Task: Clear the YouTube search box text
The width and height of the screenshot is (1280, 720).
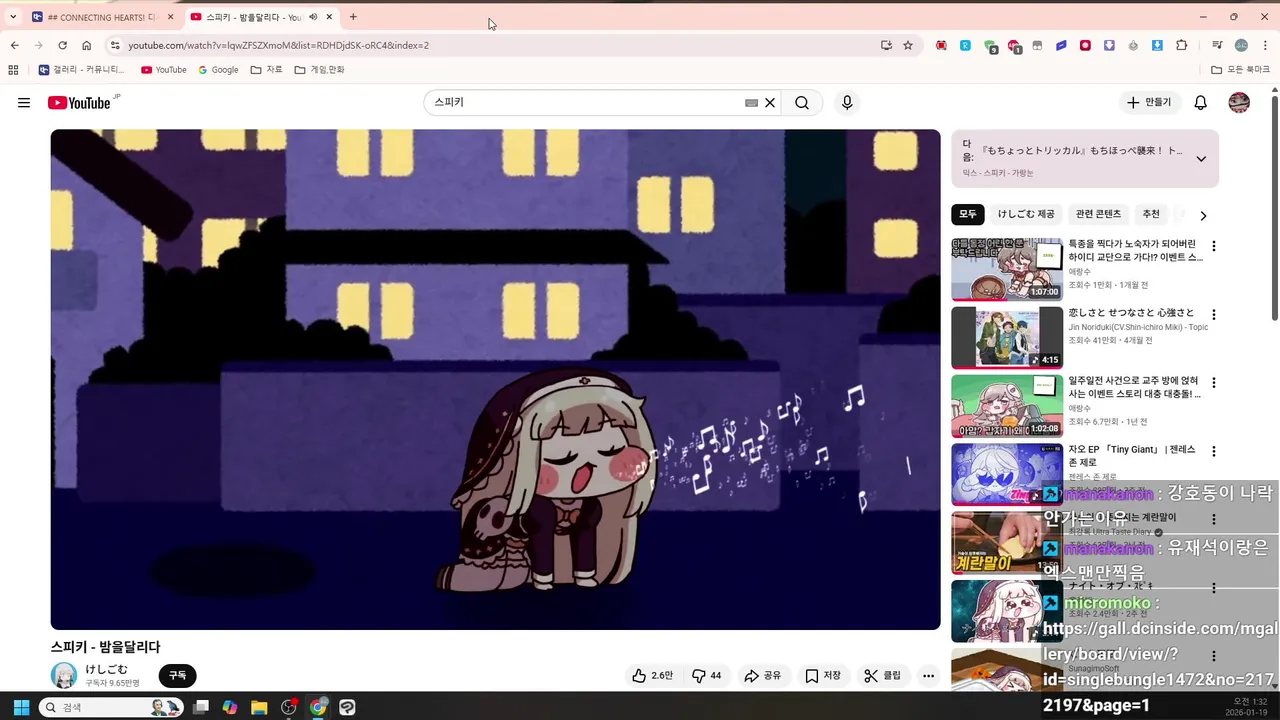Action: [770, 103]
